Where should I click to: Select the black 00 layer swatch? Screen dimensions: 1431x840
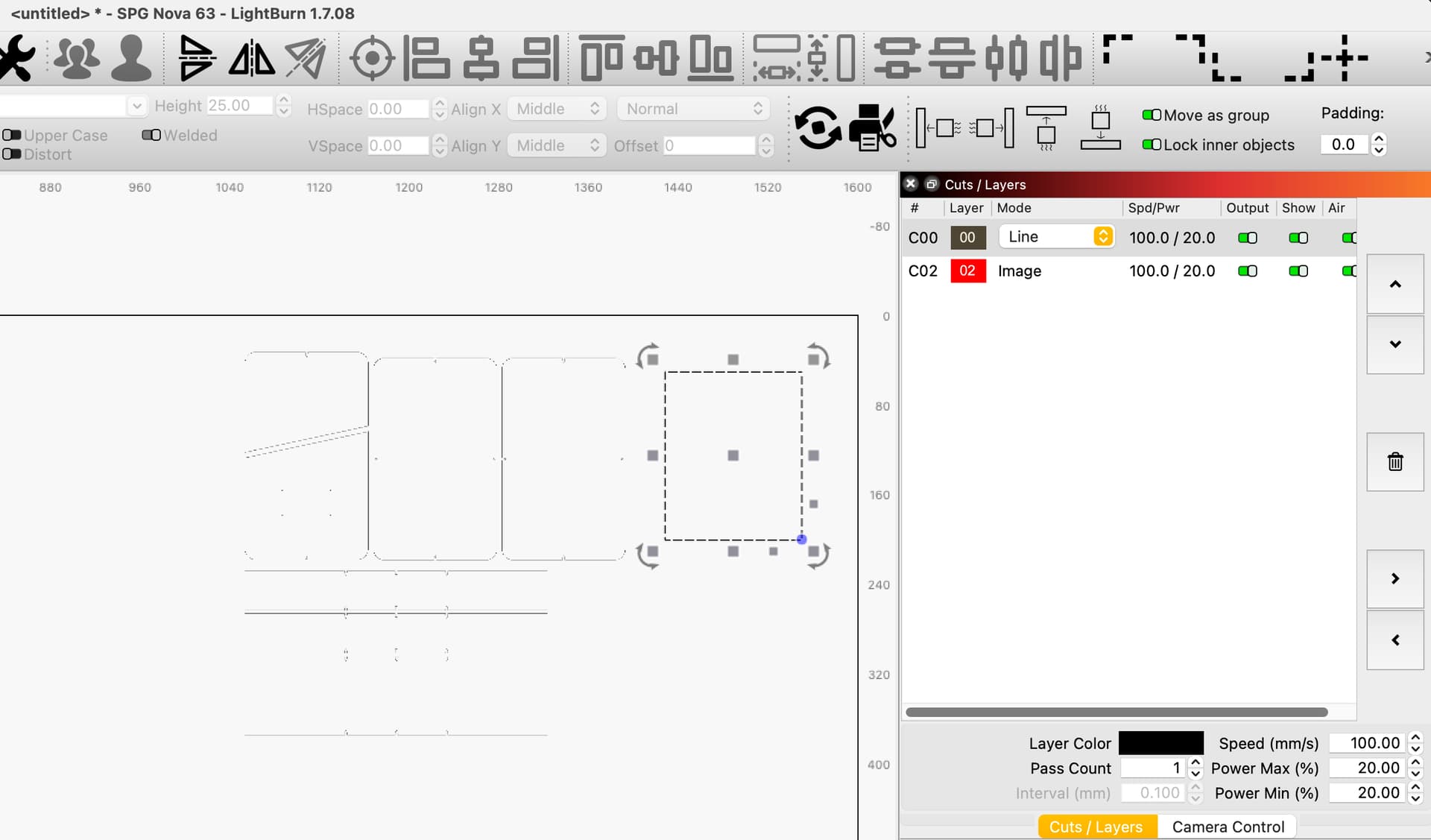tap(967, 238)
